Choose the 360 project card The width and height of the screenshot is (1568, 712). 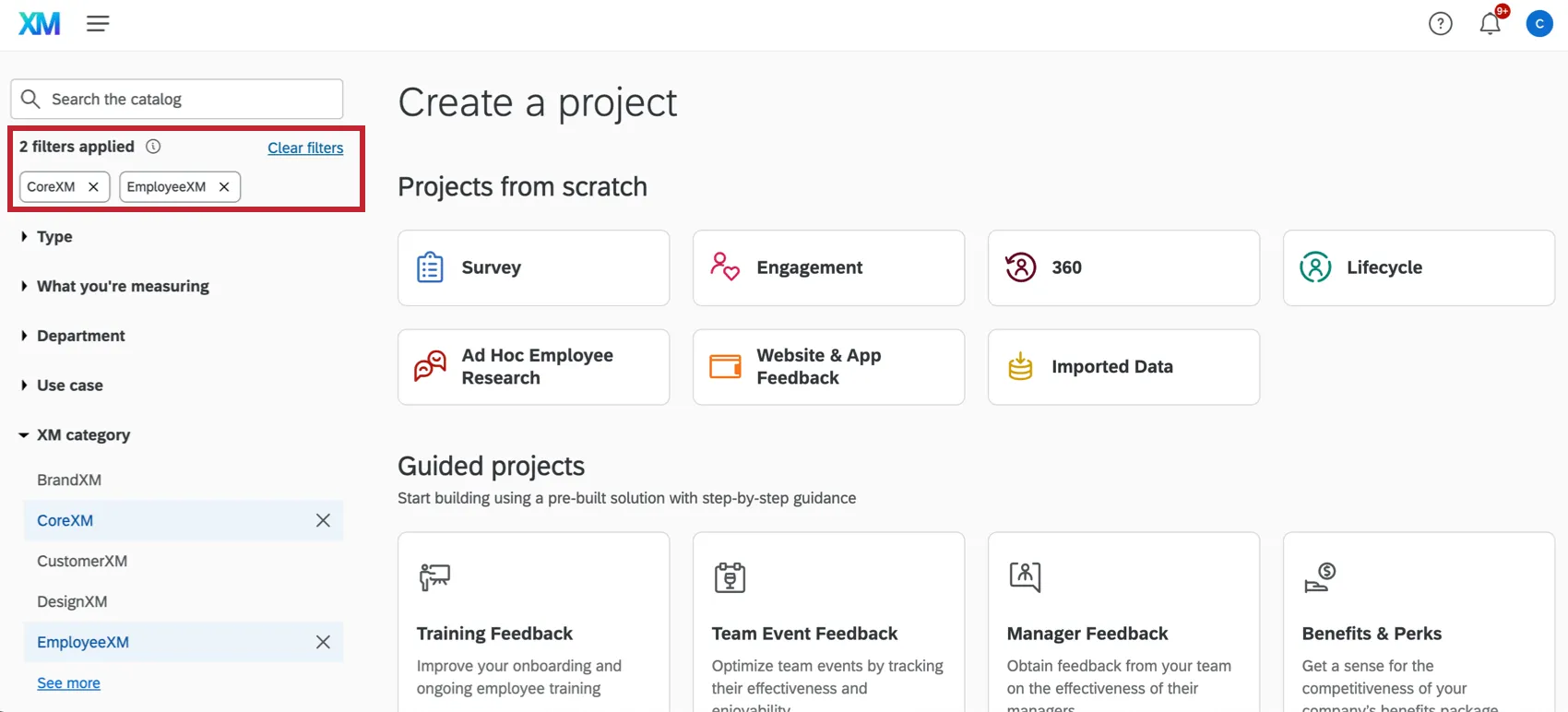pyautogui.click(x=1123, y=267)
